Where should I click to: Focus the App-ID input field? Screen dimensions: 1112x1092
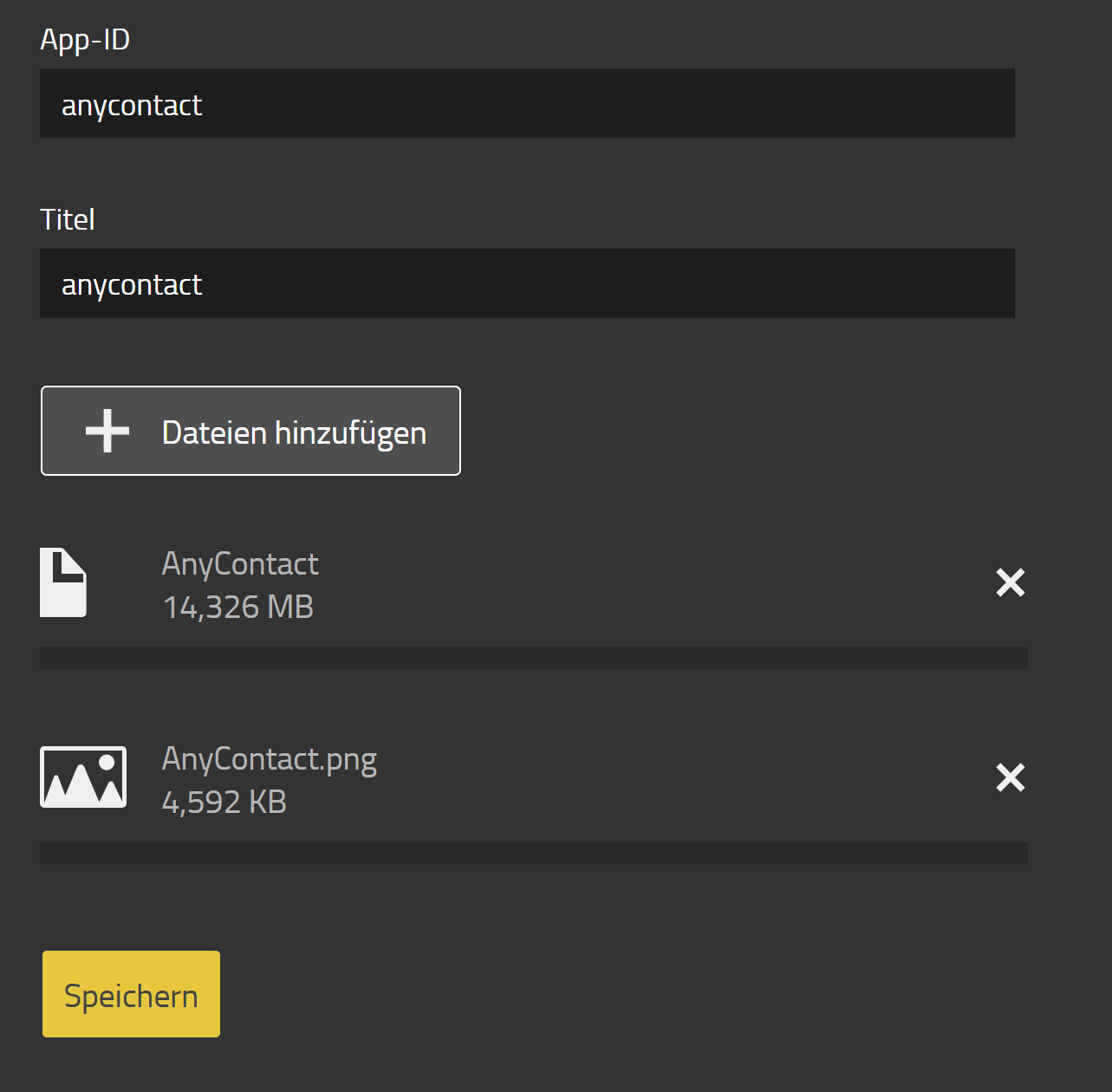pos(527,104)
